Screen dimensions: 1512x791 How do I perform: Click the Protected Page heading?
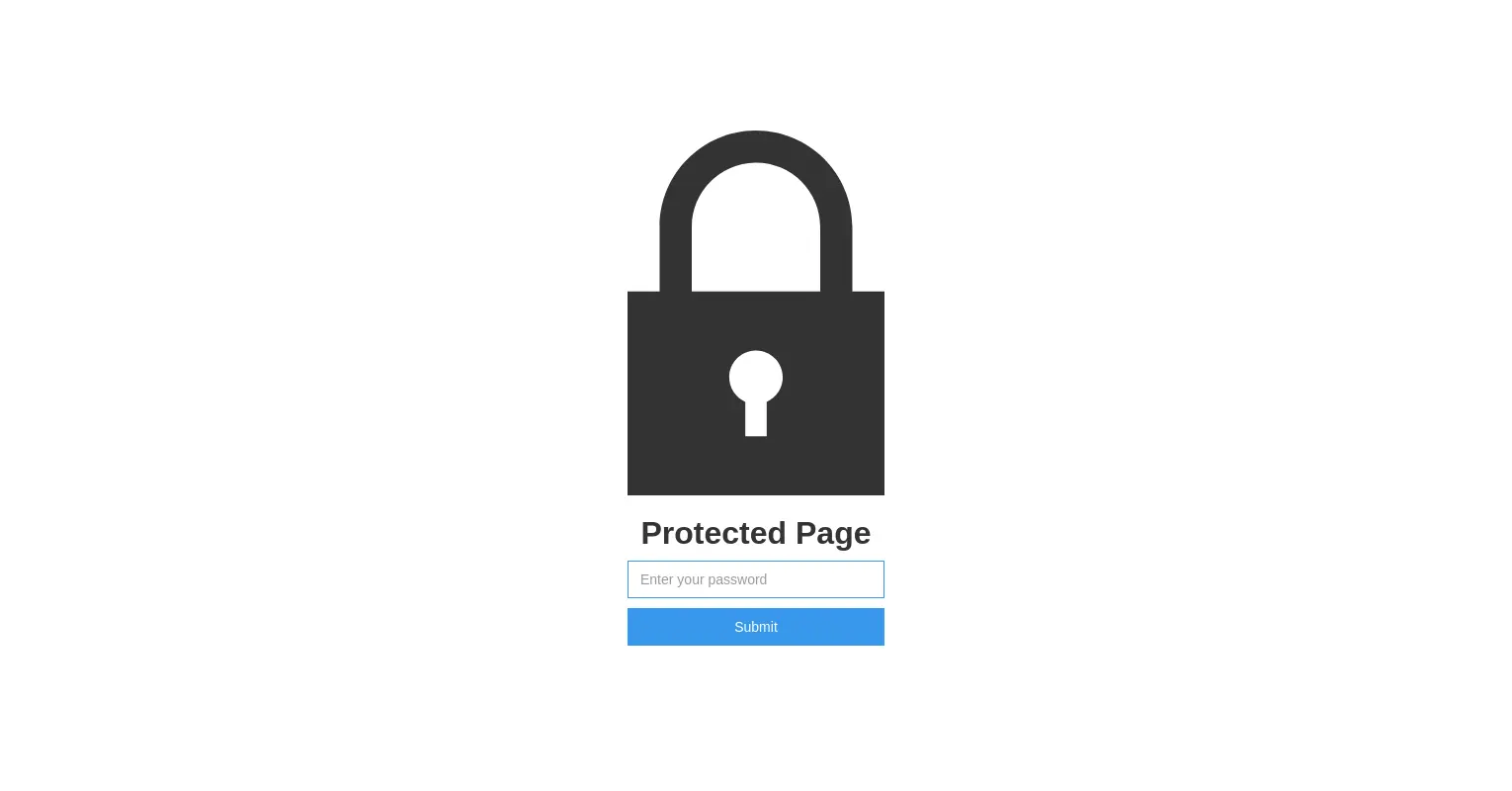point(756,533)
